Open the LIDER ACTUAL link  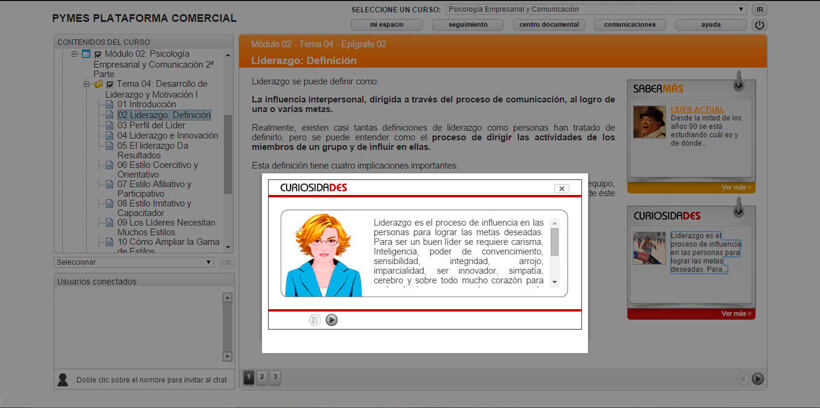(697, 110)
